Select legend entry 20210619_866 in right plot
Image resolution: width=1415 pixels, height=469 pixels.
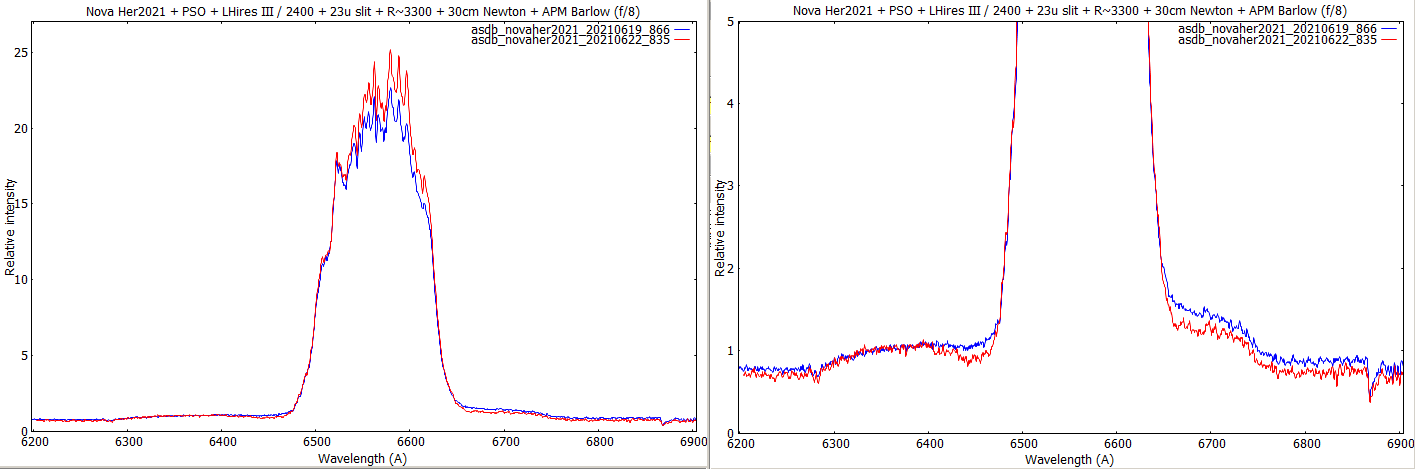point(1277,29)
